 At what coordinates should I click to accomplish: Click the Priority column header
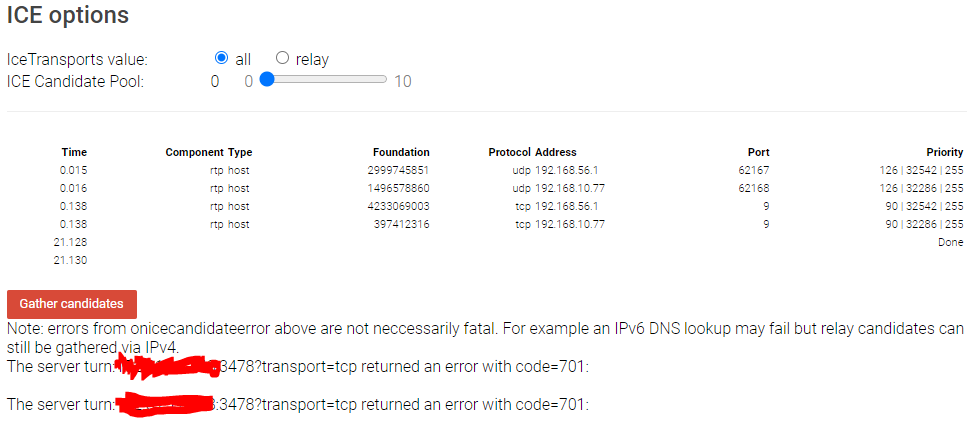[x=944, y=152]
